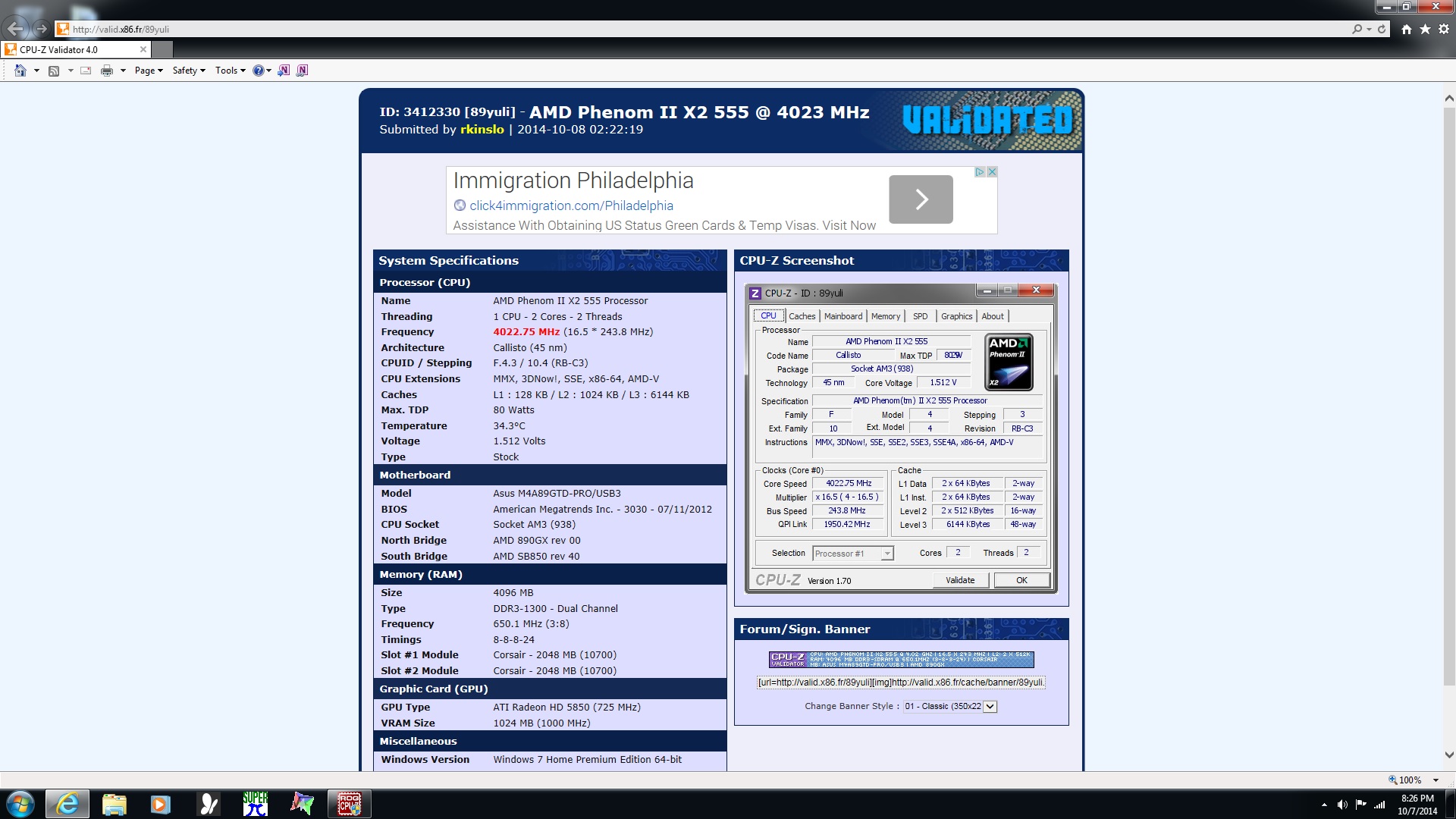Select red frequency value 4022.75 MHz
This screenshot has height=819, width=1456.
pos(526,332)
